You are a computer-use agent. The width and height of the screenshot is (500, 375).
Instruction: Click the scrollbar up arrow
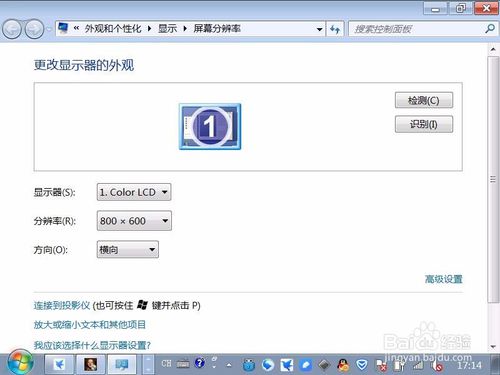coord(493,50)
